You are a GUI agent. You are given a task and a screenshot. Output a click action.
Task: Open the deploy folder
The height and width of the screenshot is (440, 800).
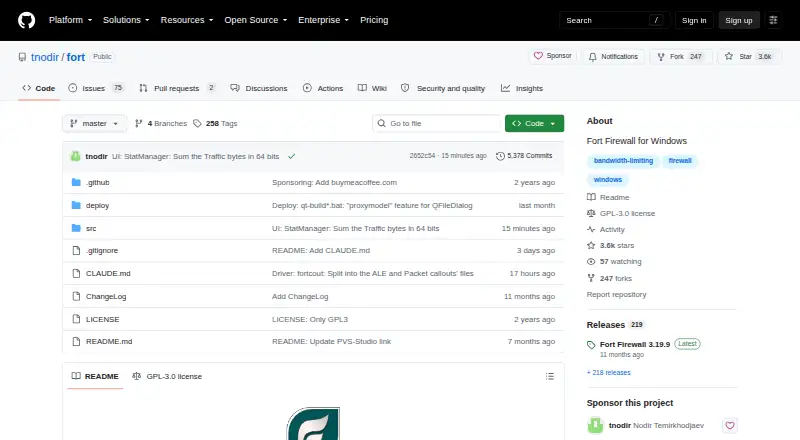97,205
